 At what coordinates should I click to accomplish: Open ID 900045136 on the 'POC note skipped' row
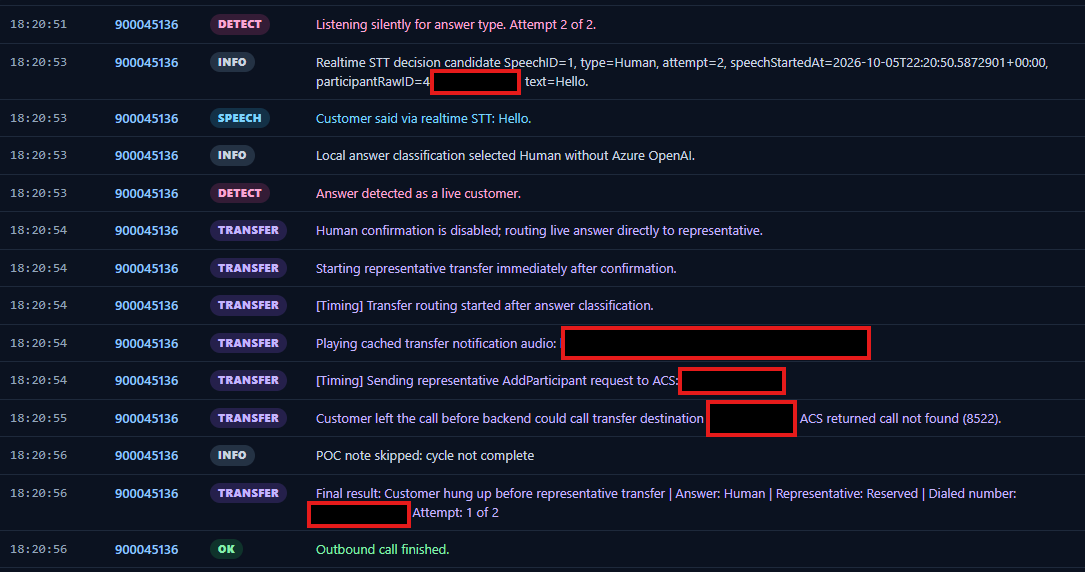click(147, 456)
